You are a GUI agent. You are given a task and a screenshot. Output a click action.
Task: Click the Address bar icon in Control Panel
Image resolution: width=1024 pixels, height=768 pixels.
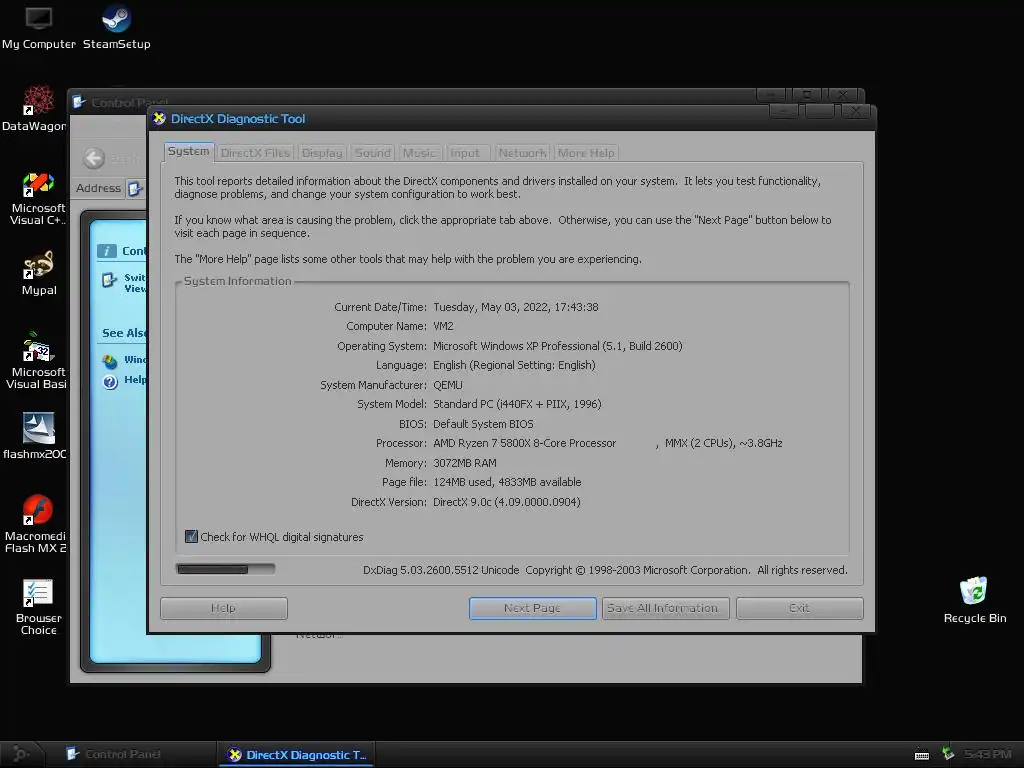[135, 189]
